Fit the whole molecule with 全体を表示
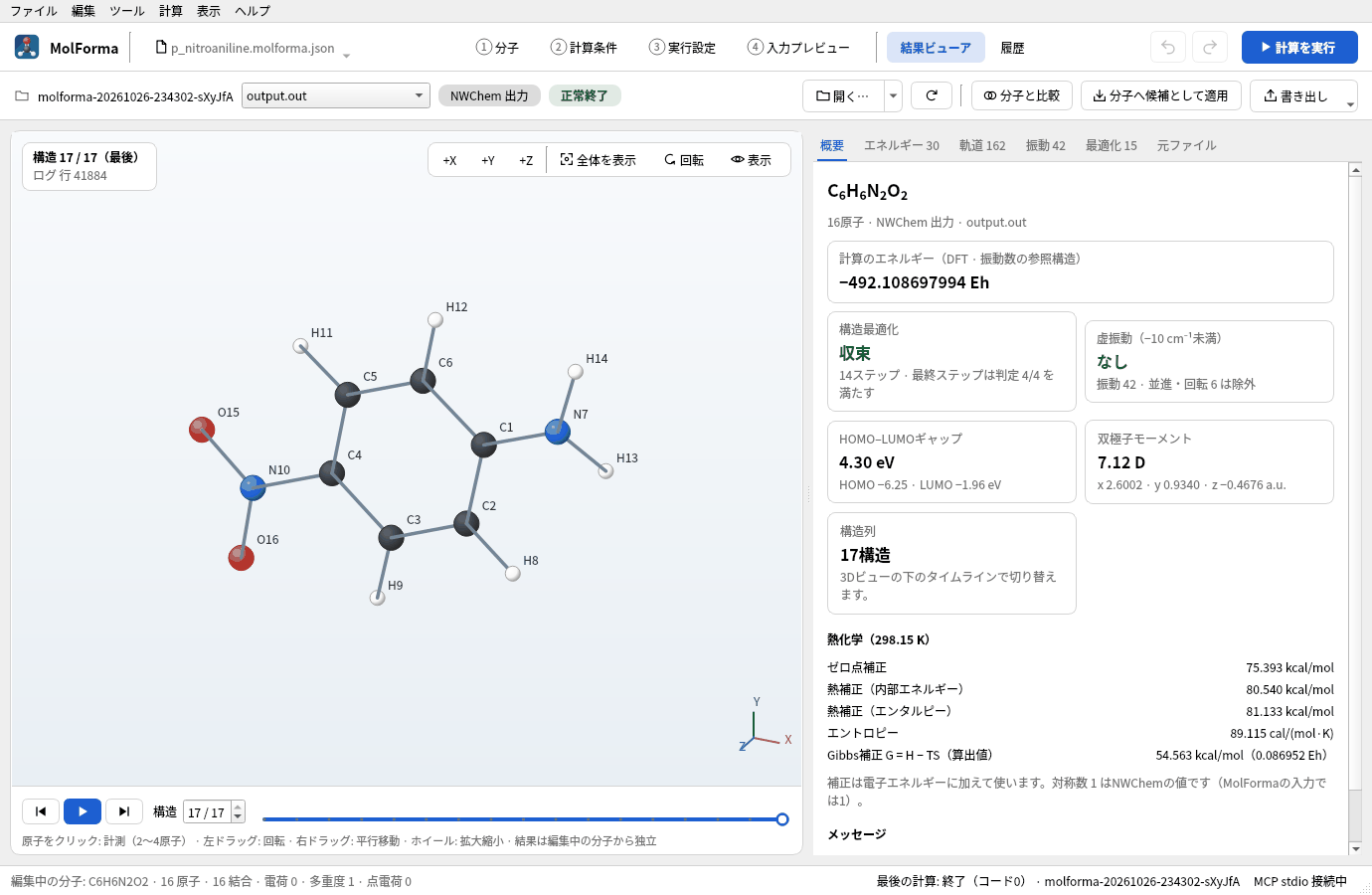 coord(599,160)
